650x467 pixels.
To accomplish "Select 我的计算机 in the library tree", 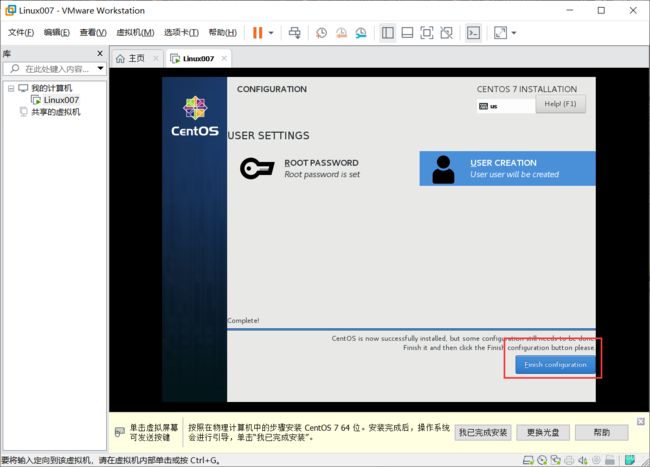I will pyautogui.click(x=51, y=88).
